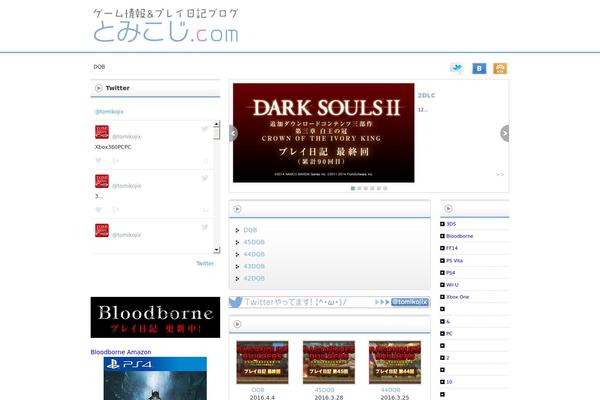This screenshot has width=600, height=400.
Task: Open the 'PS4' category
Action: pyautogui.click(x=450, y=273)
